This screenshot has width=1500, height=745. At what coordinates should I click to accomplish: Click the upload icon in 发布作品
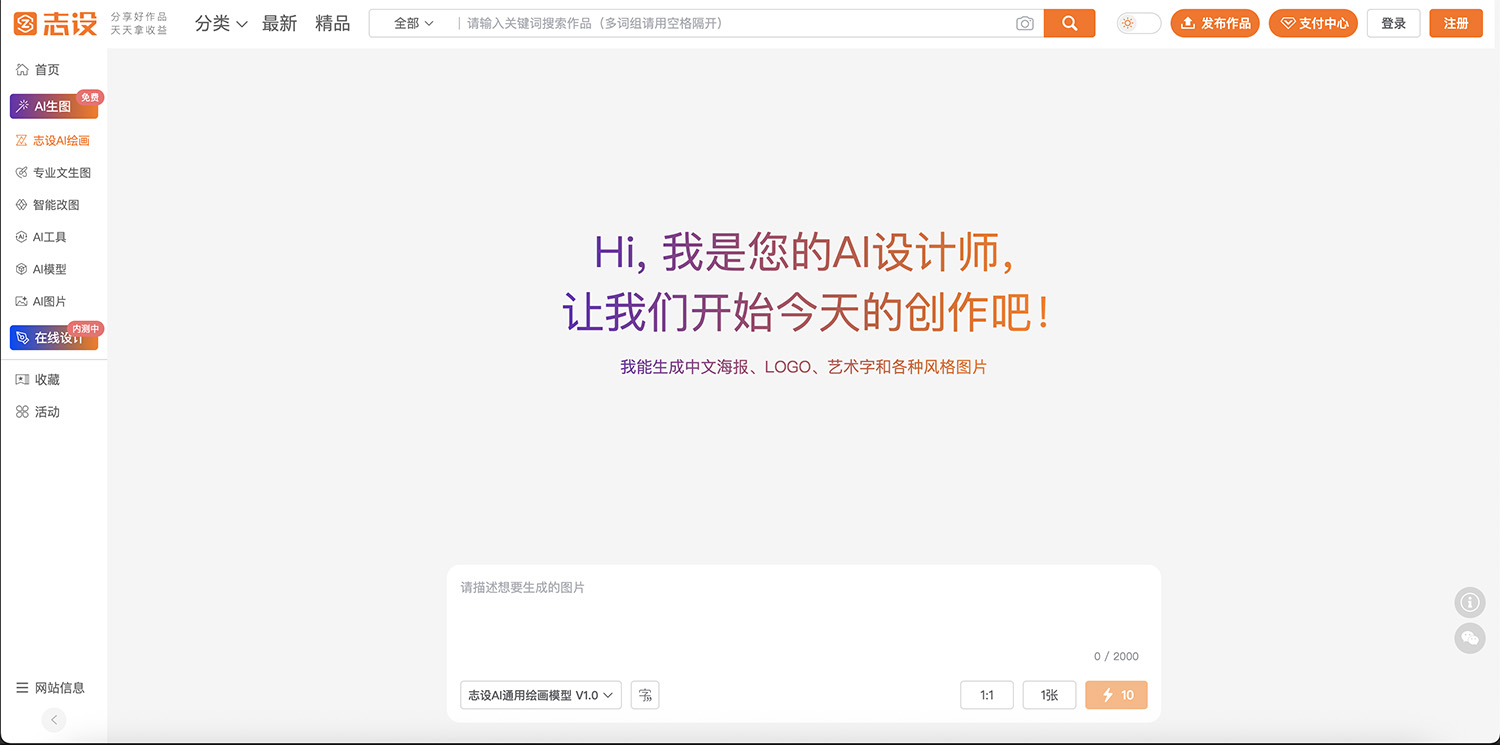(x=1188, y=23)
